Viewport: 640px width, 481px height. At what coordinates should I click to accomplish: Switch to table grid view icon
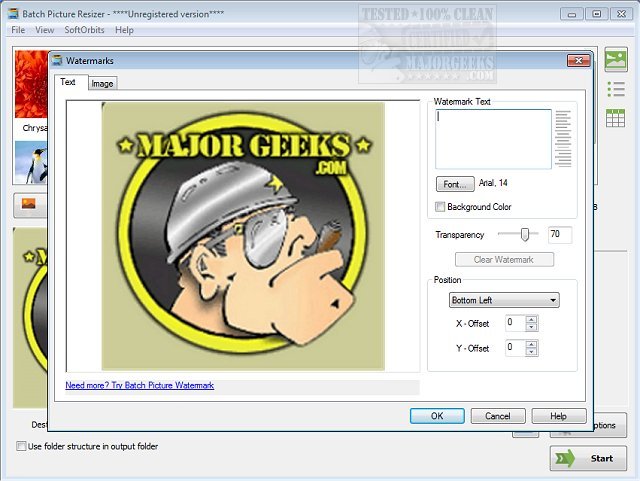(x=616, y=118)
